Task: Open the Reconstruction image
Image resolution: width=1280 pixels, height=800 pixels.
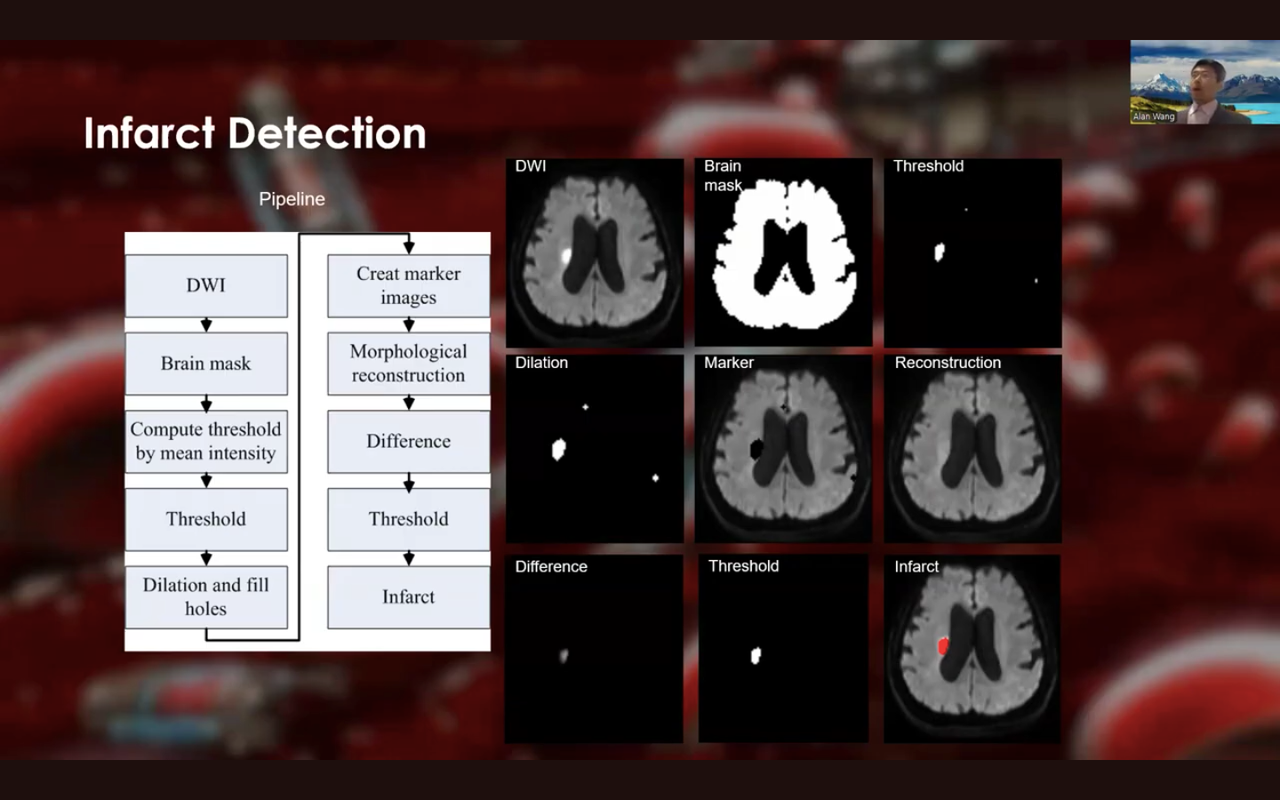Action: 973,449
